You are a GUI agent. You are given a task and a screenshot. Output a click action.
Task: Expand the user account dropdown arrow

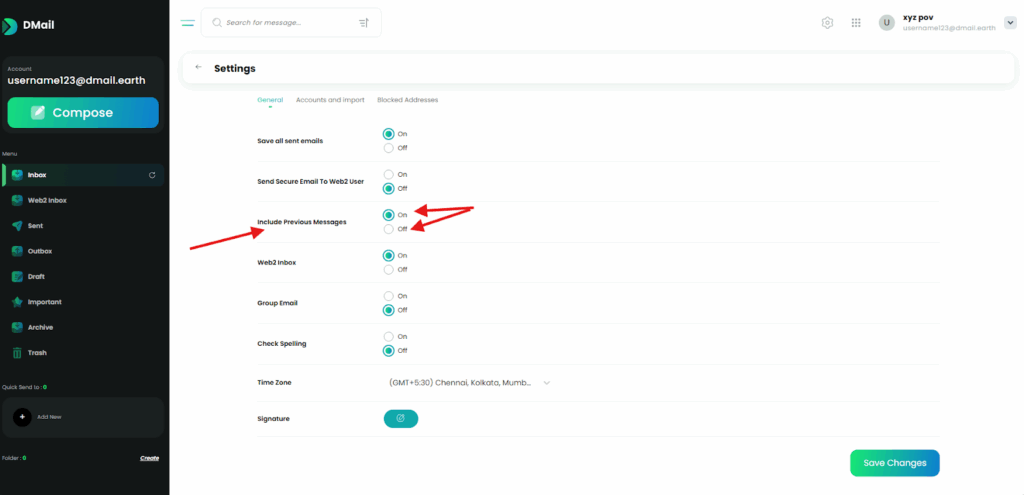click(1009, 23)
